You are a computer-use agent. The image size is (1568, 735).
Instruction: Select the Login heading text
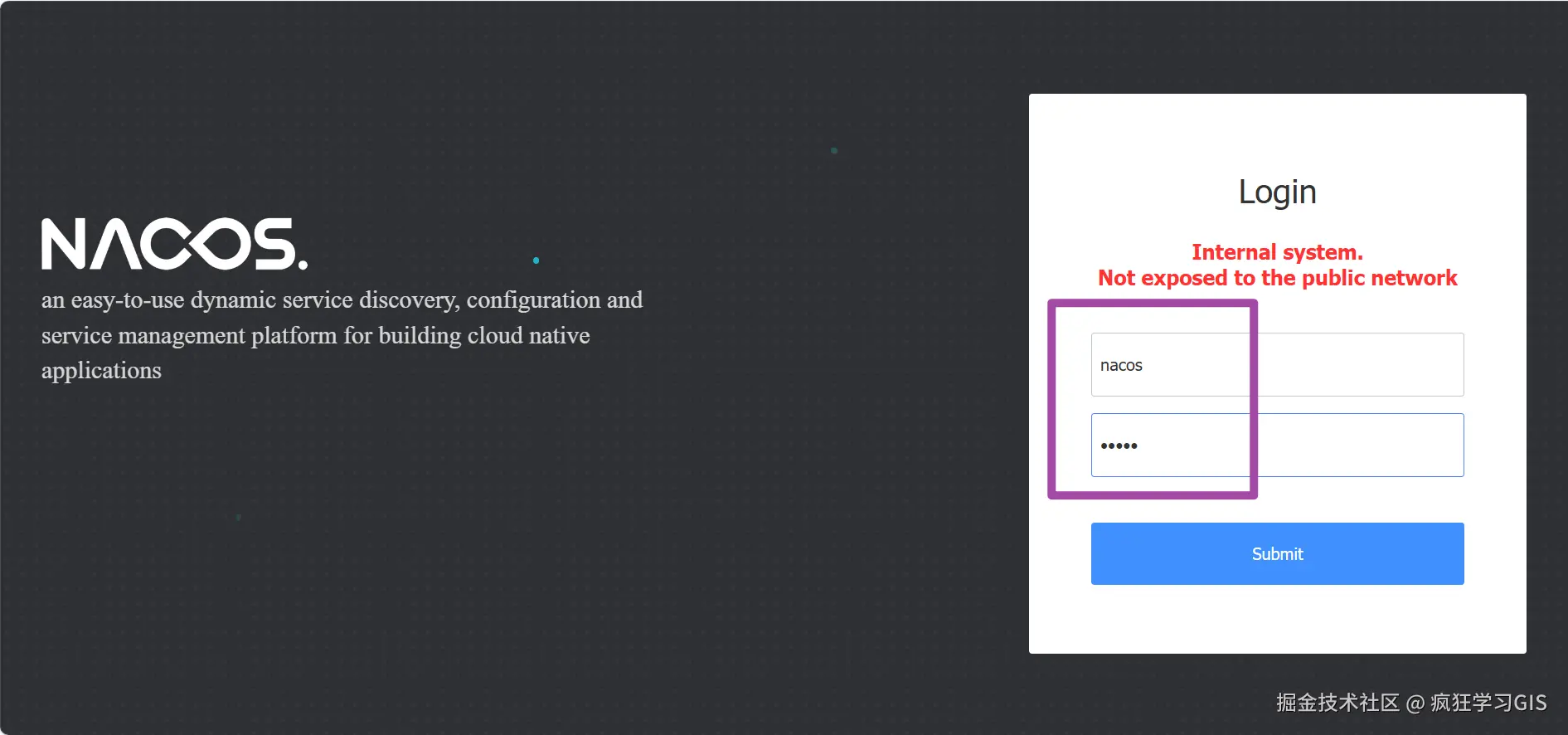(x=1277, y=192)
